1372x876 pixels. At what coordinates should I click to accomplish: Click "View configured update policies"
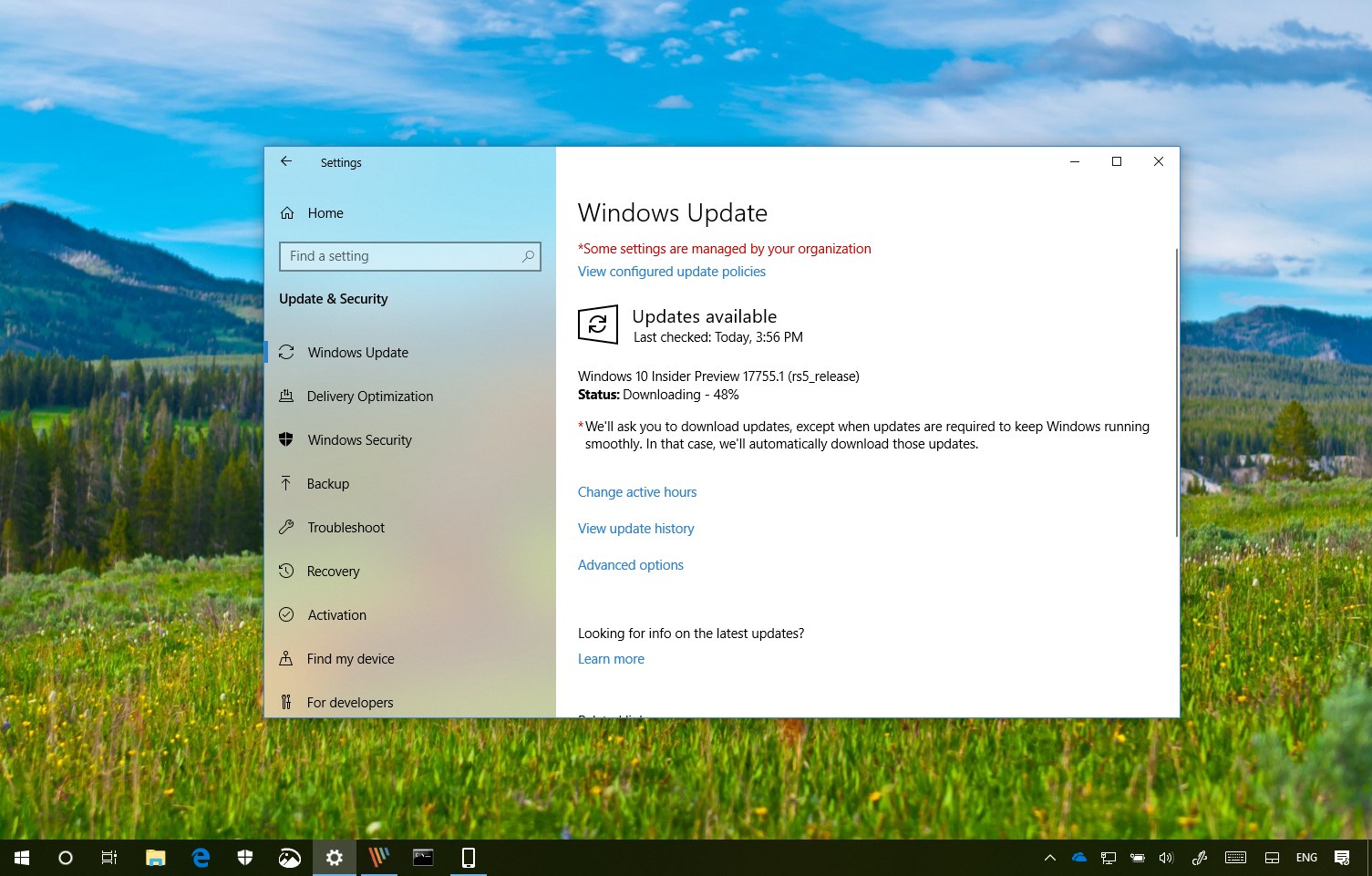coord(671,271)
